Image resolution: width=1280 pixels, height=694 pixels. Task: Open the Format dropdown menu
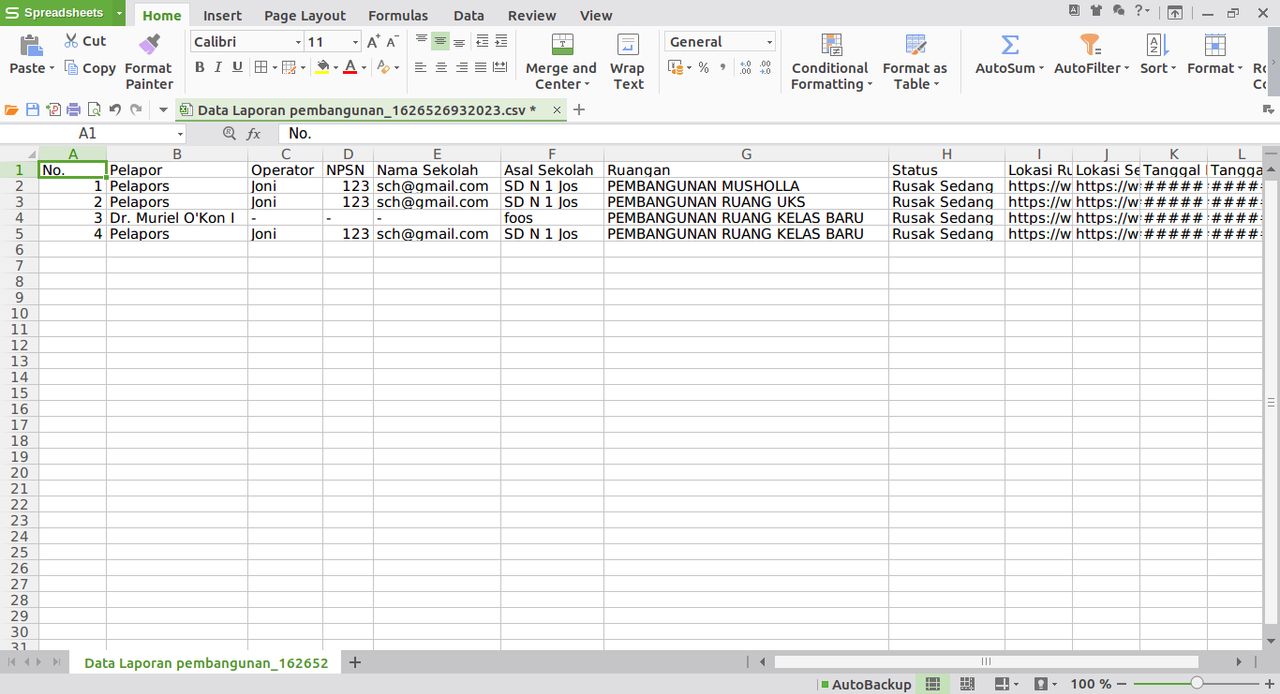click(1215, 55)
